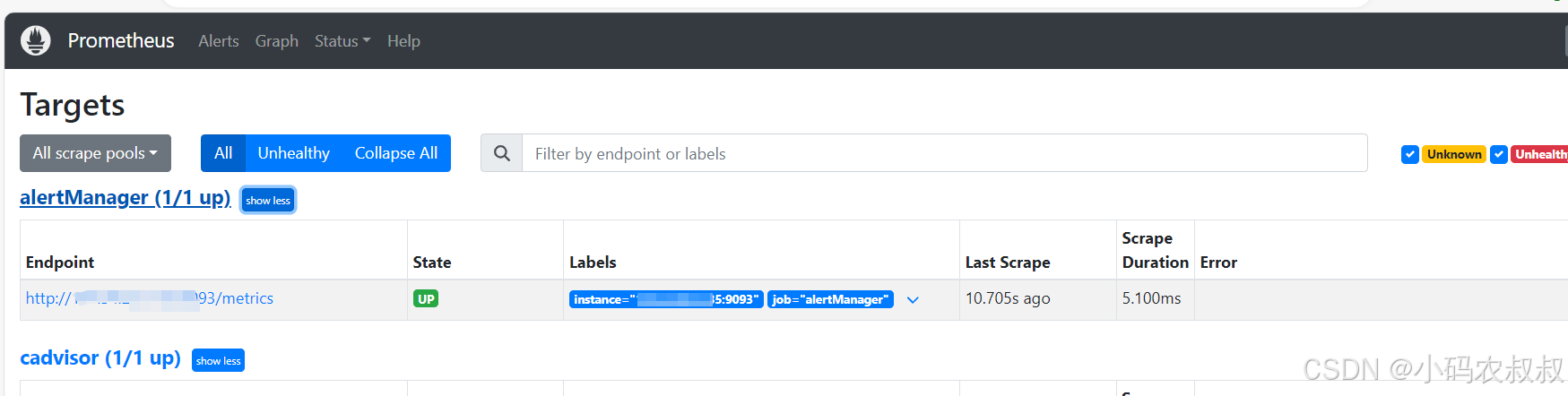Click the Endpoint column header
The height and width of the screenshot is (396, 1568).
[x=60, y=262]
